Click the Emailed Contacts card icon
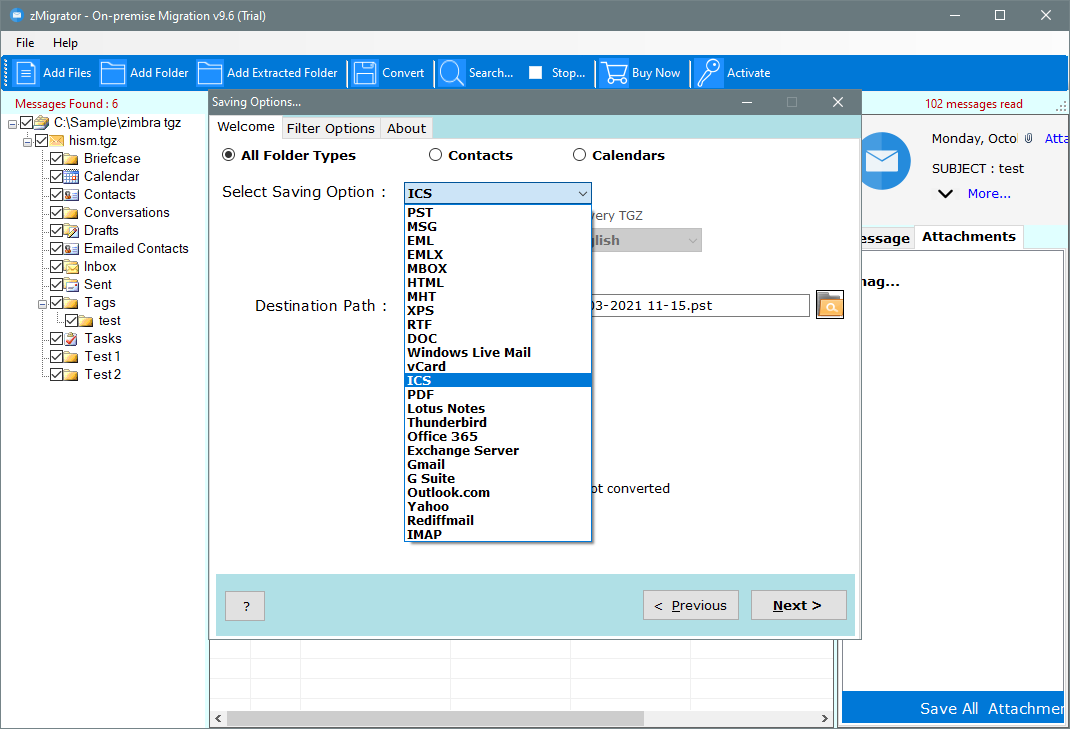1070x729 pixels. click(71, 248)
